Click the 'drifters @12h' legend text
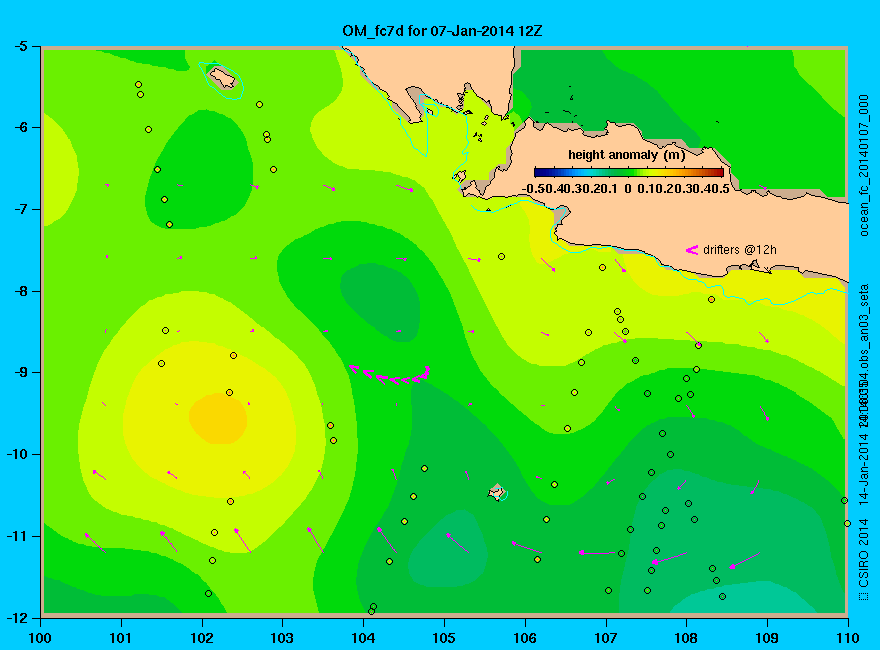 [x=740, y=250]
